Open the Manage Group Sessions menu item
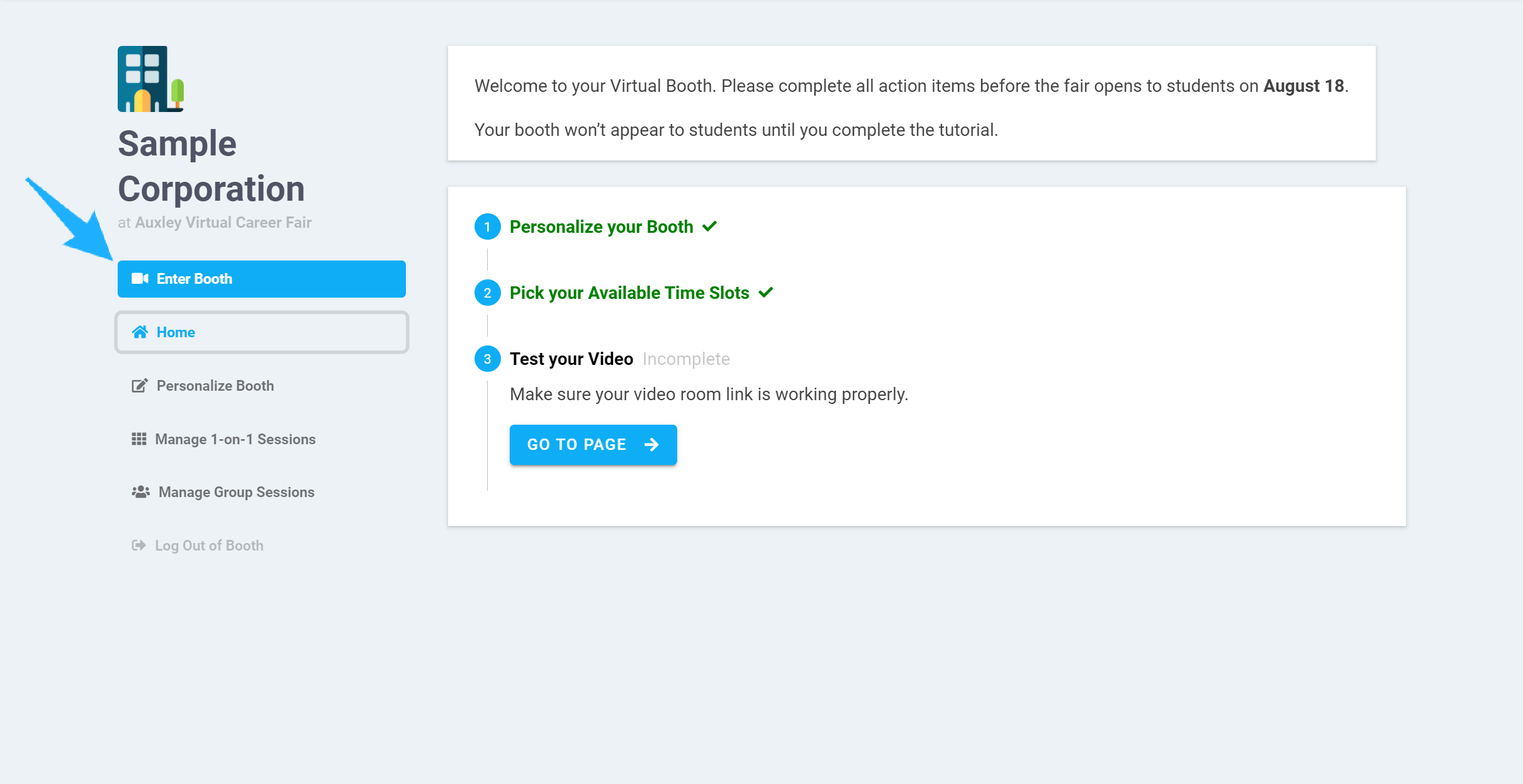1523x784 pixels. pyautogui.click(x=223, y=492)
